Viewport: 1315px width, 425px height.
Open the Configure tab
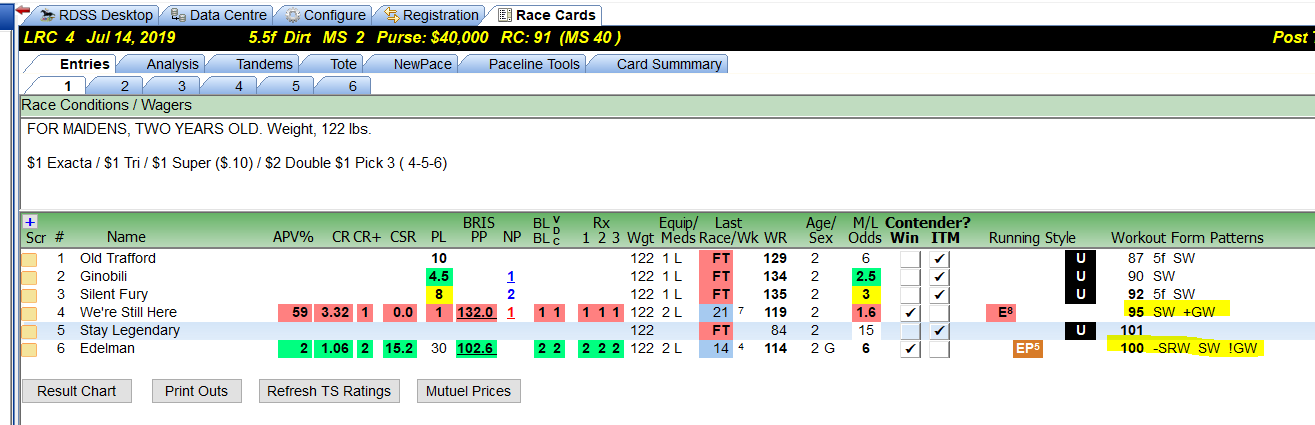click(324, 15)
